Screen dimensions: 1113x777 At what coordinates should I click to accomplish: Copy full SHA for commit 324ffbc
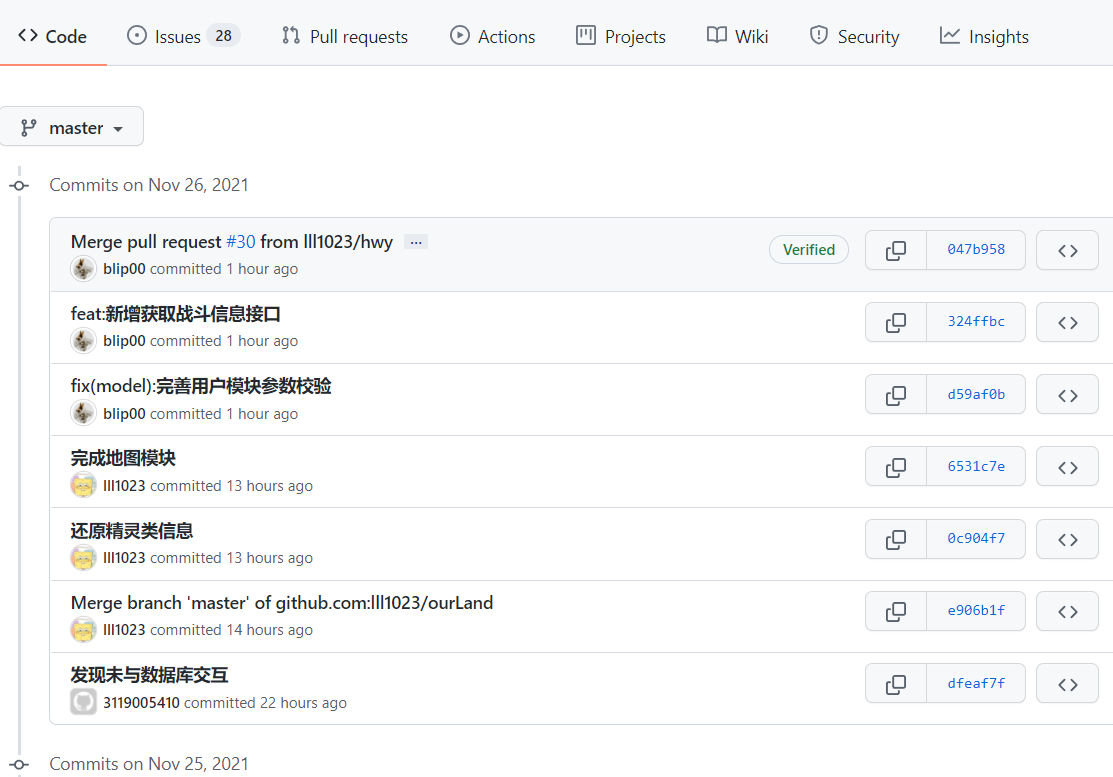tap(896, 322)
